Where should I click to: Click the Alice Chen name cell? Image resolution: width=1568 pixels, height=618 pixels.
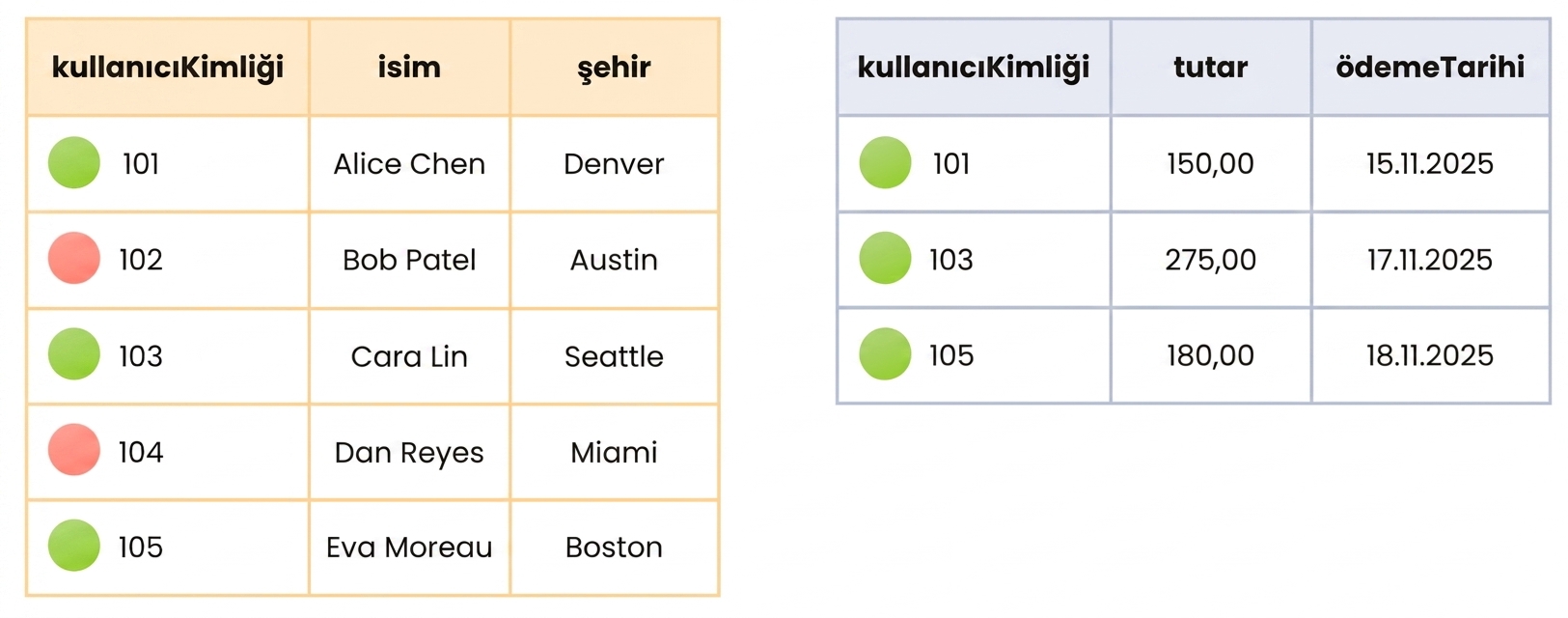click(x=409, y=163)
